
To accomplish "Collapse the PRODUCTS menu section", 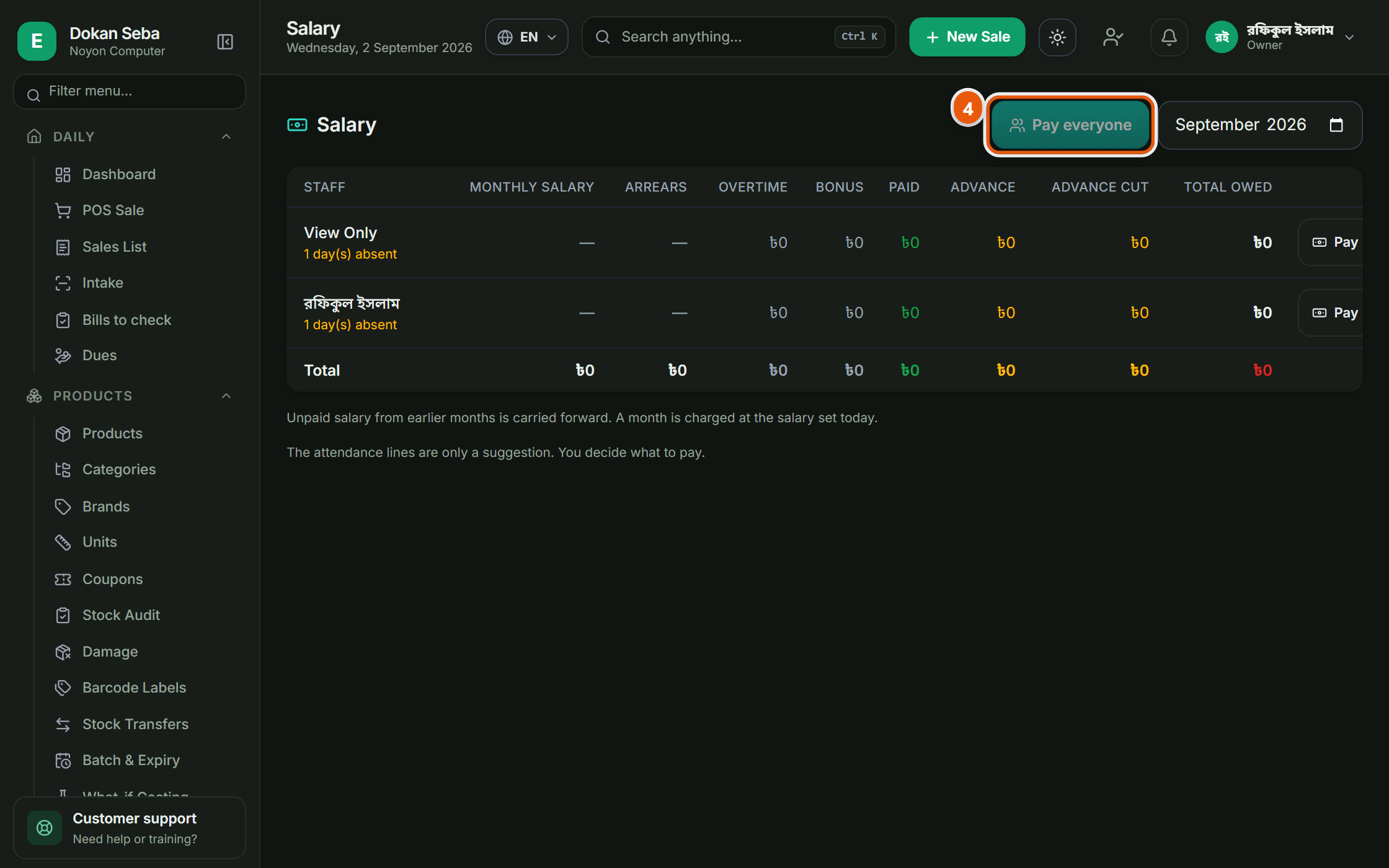I will point(226,396).
